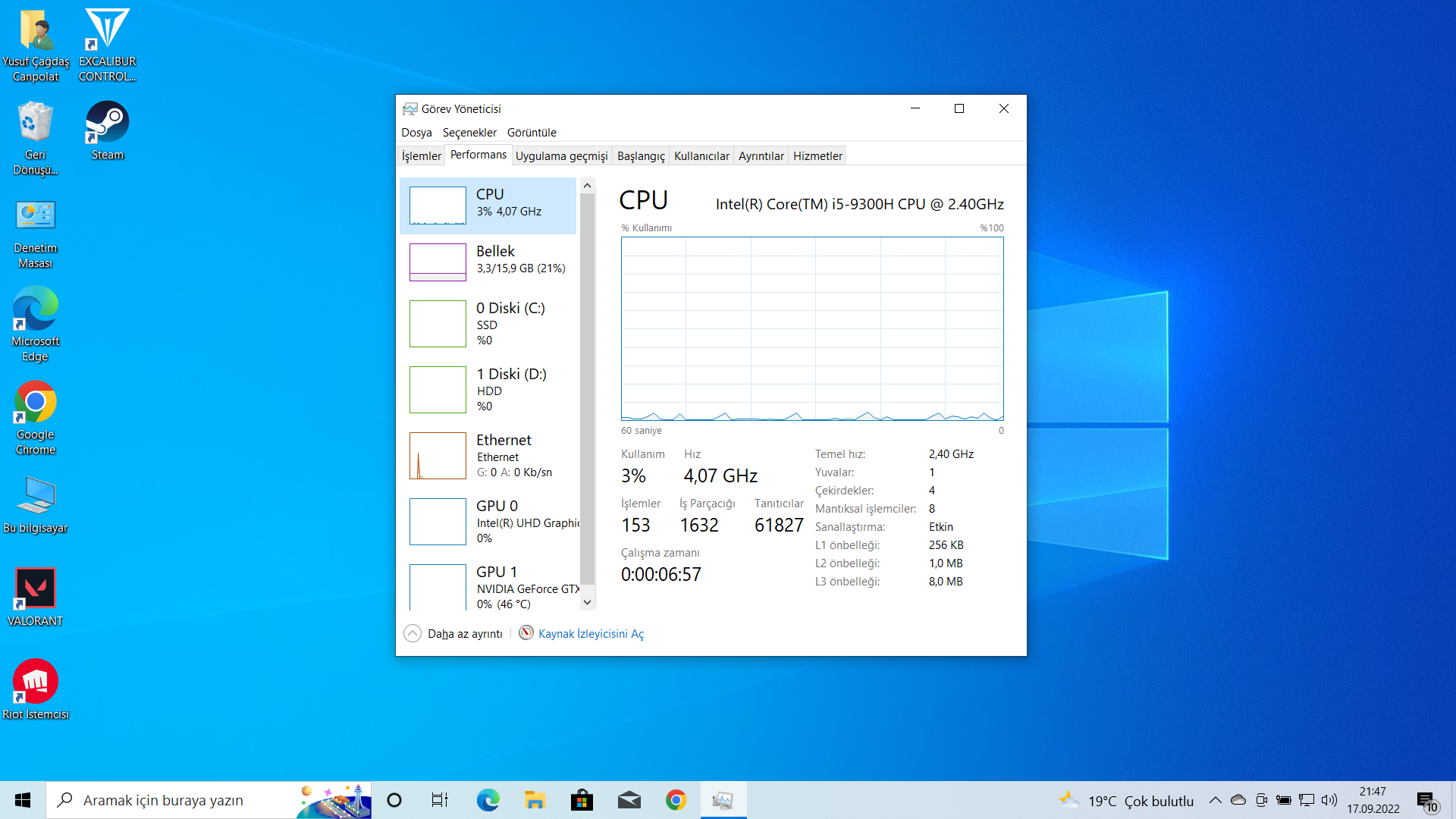
Task: Click the Meet Now camera tray icon
Action: click(x=1261, y=800)
